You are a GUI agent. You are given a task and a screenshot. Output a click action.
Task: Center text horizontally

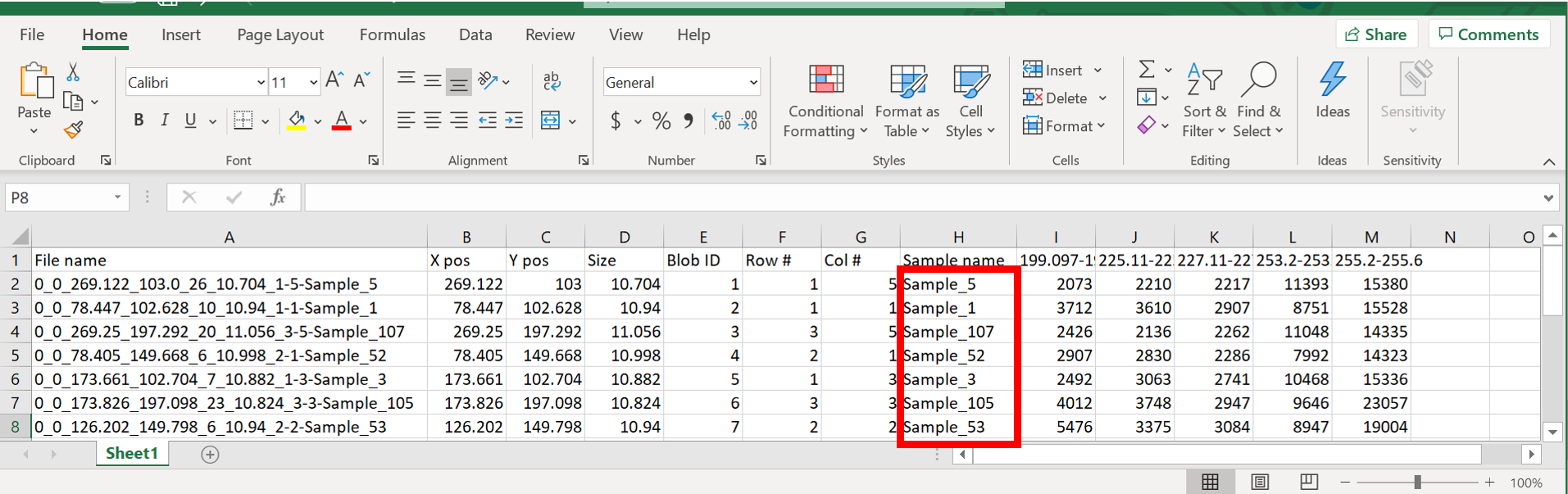432,120
